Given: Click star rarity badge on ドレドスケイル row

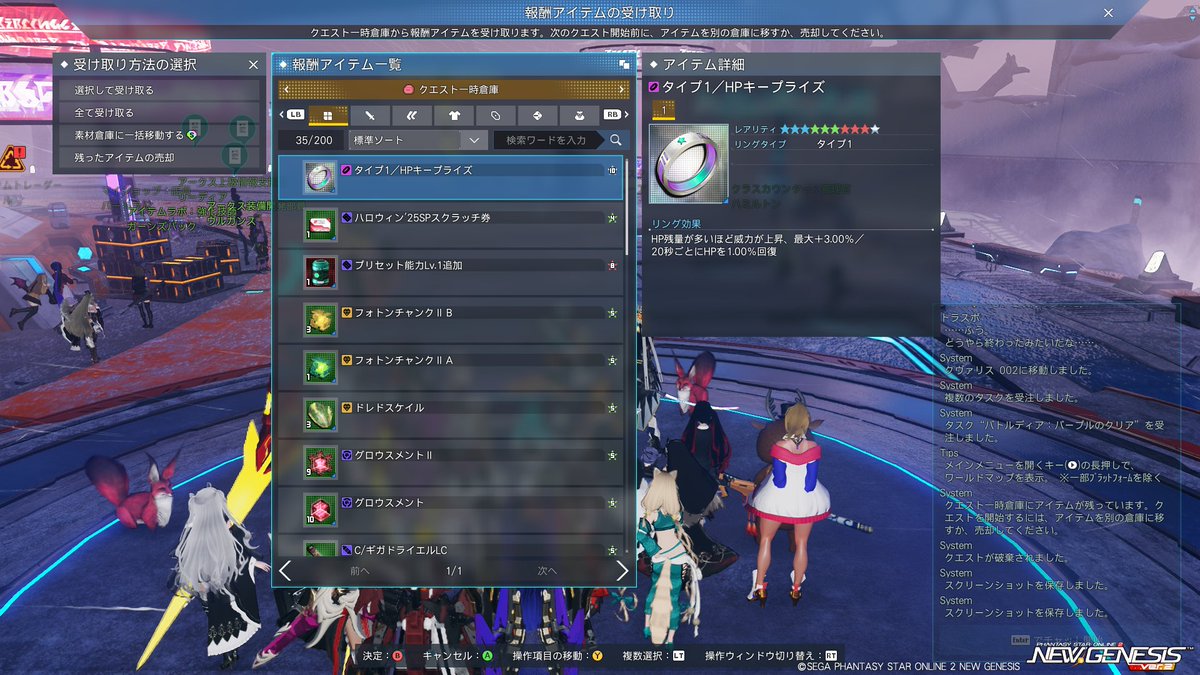Looking at the screenshot, I should click(612, 408).
